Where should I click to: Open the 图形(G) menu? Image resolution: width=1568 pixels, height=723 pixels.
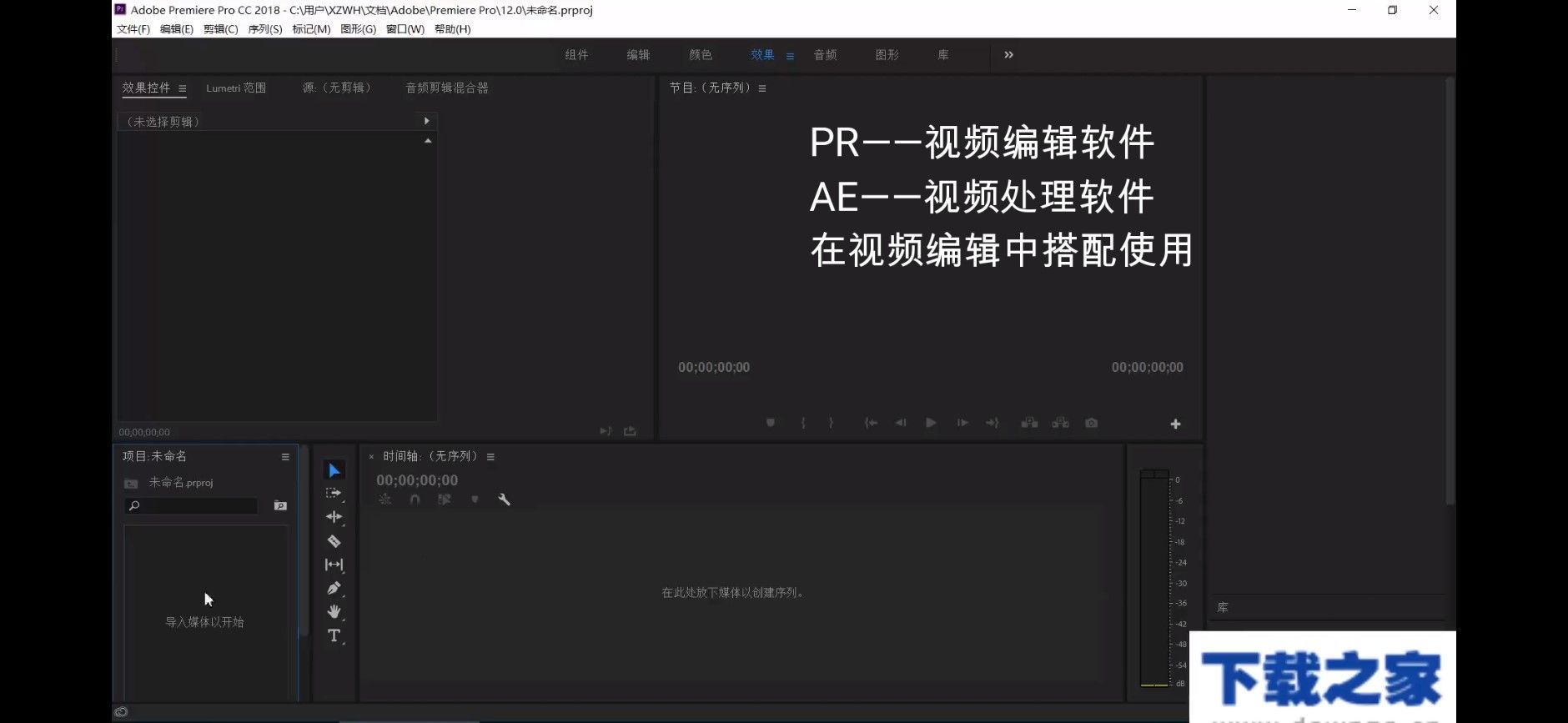coord(359,29)
